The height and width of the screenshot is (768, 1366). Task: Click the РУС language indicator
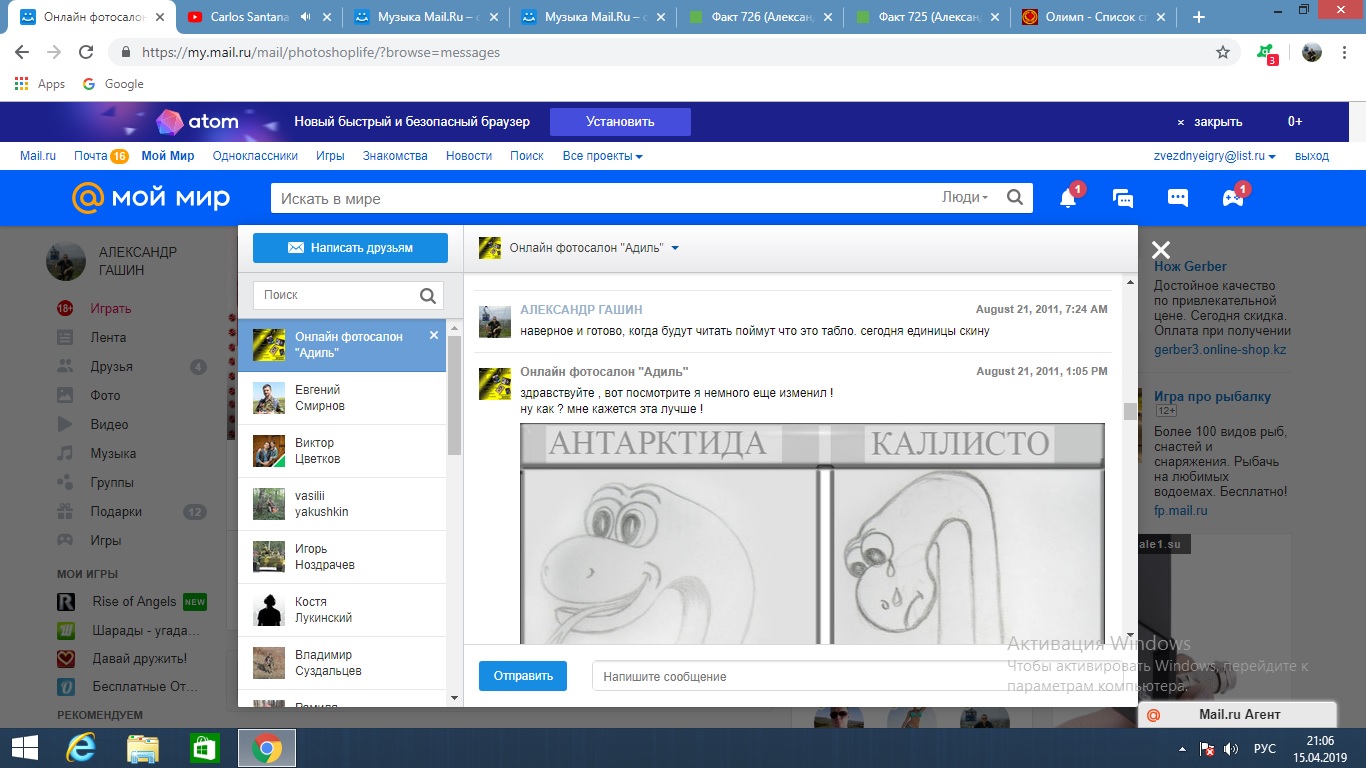coord(1265,749)
